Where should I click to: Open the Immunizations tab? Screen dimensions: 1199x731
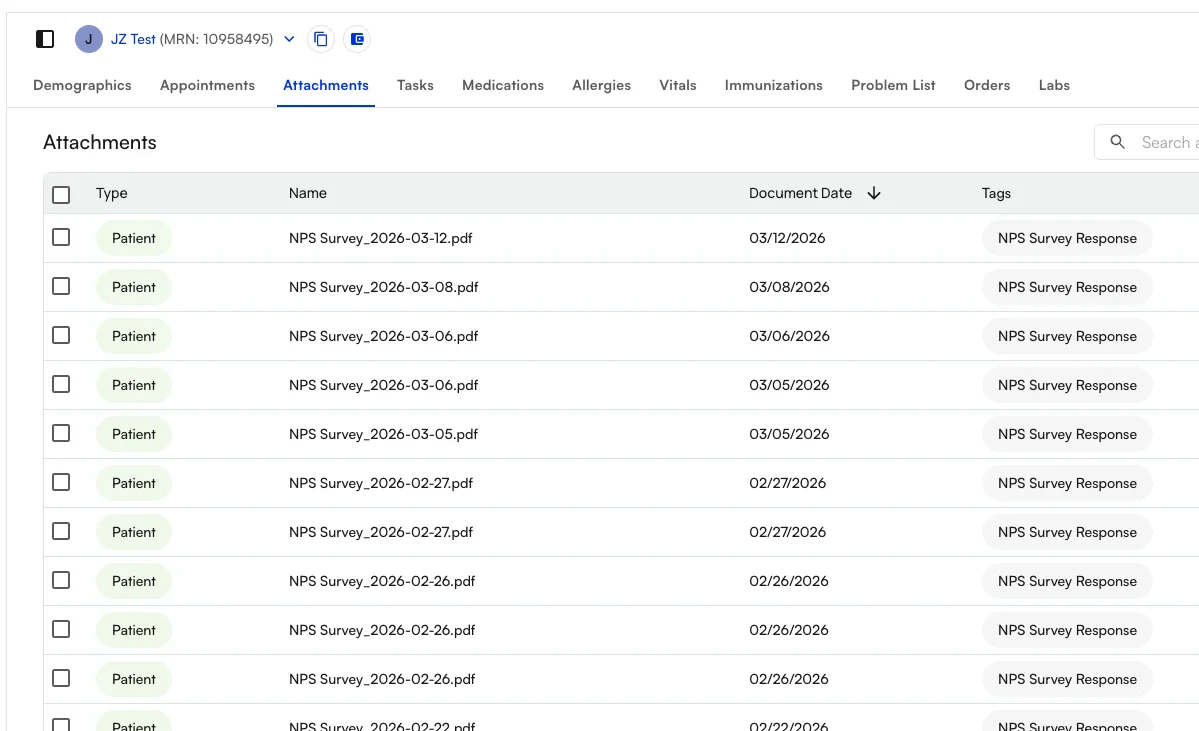pos(773,85)
